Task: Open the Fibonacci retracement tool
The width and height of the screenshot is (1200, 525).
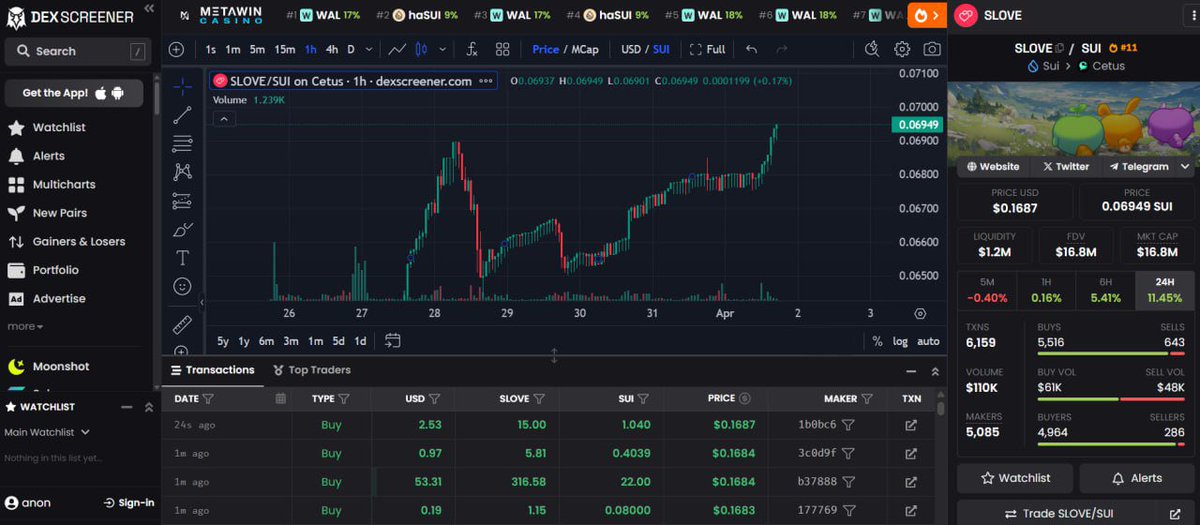Action: pyautogui.click(x=182, y=144)
